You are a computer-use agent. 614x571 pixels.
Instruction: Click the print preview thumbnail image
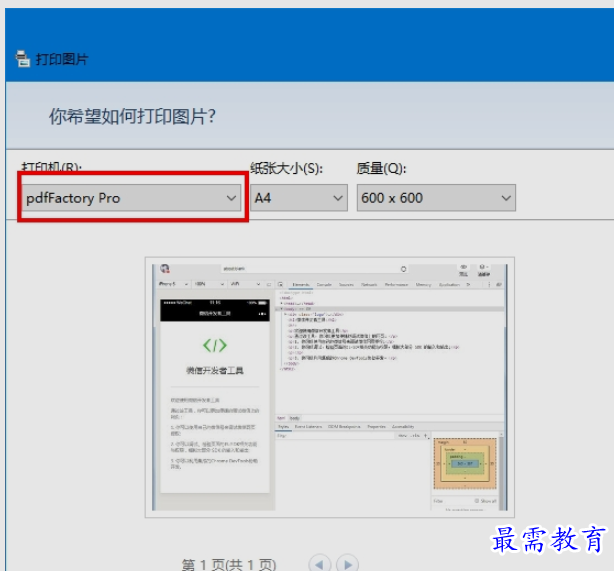pyautogui.click(x=330, y=387)
